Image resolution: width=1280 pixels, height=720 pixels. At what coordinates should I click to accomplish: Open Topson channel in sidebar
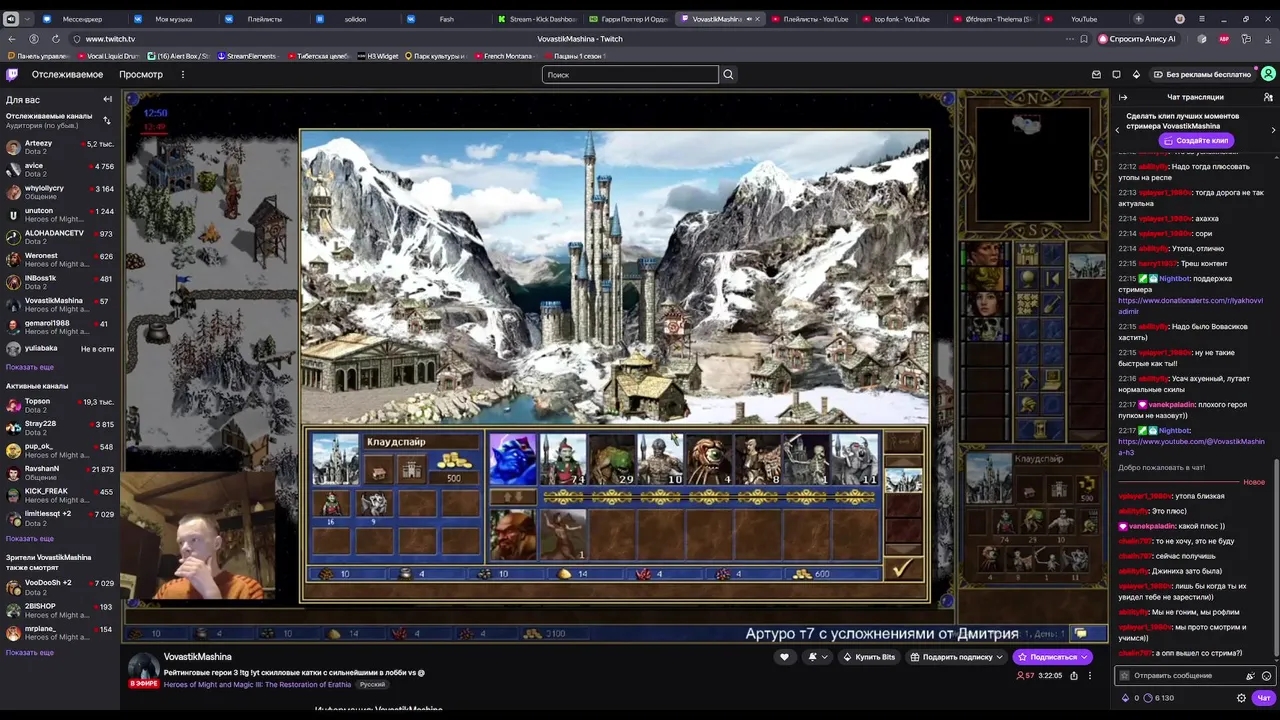[60, 405]
